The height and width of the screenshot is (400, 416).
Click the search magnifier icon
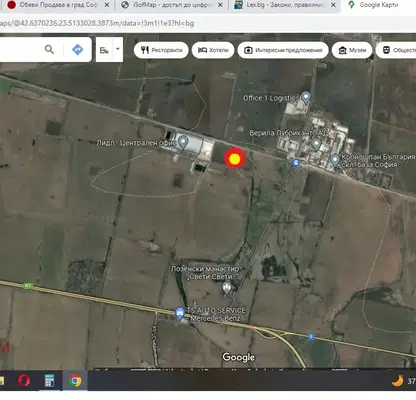pyautogui.click(x=49, y=50)
